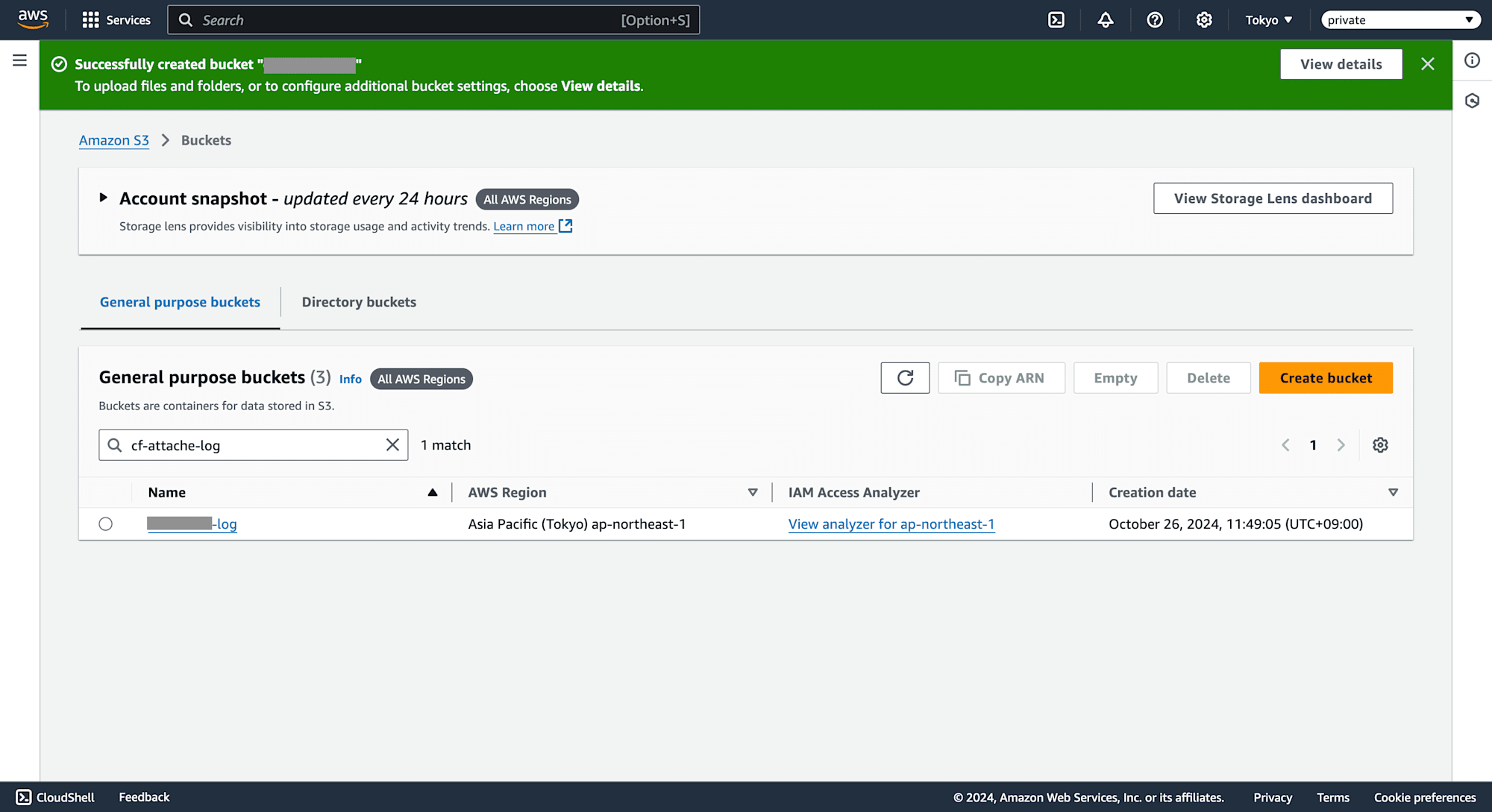
Task: Open View analyzer for ap-northeast-1
Action: point(891,524)
